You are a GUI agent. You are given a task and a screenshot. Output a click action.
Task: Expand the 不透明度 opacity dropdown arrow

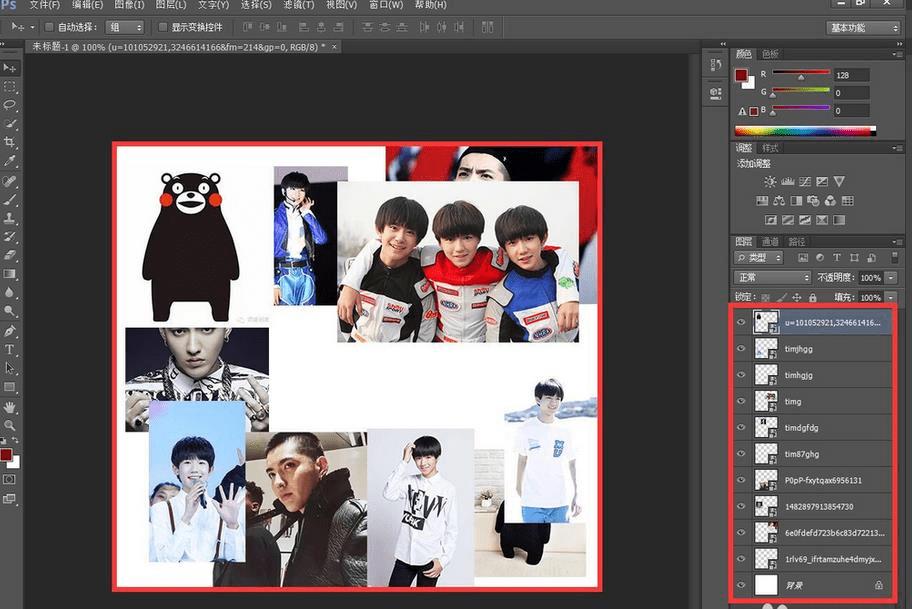tap(891, 277)
